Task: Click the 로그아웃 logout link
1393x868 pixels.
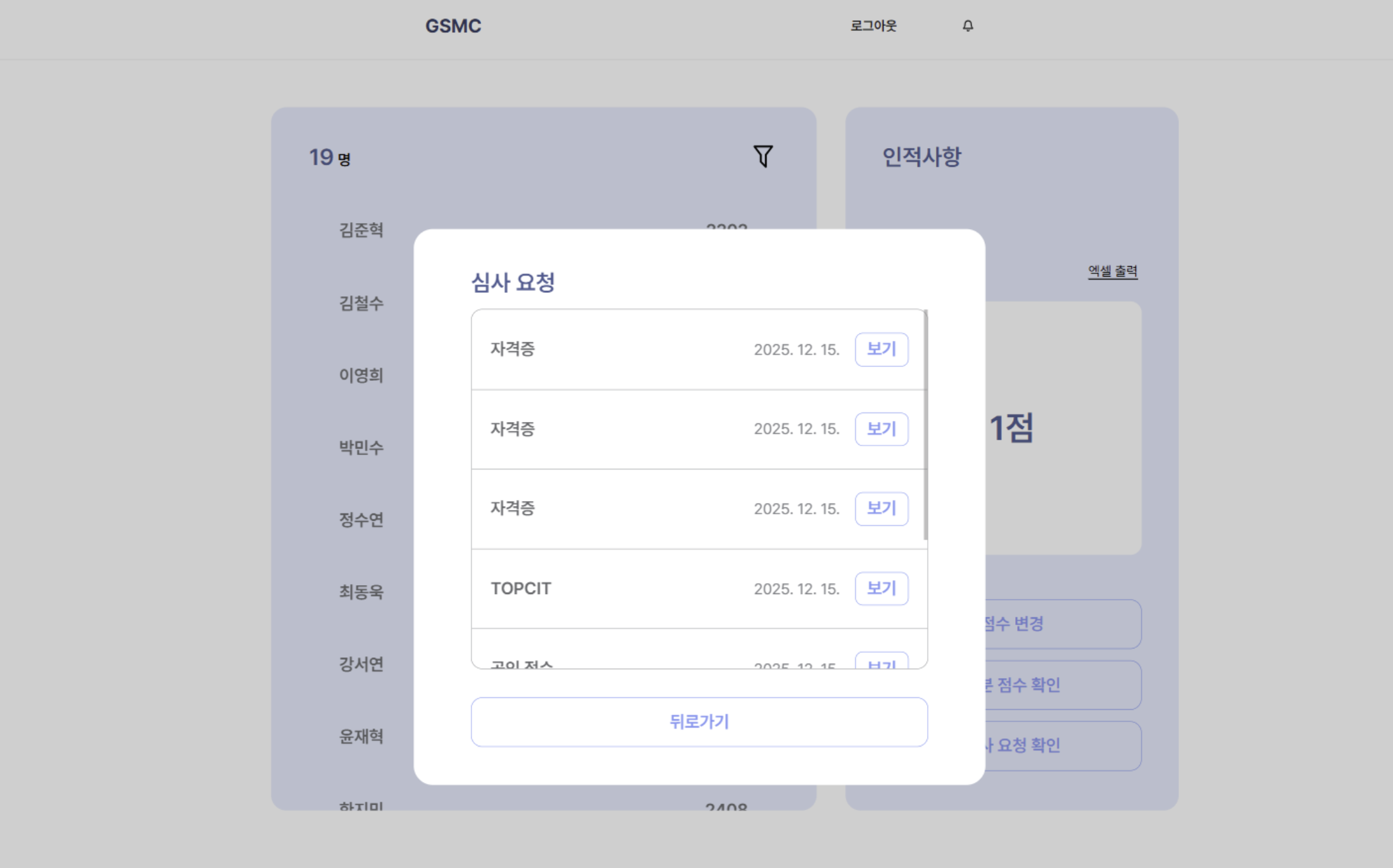Action: pos(873,26)
